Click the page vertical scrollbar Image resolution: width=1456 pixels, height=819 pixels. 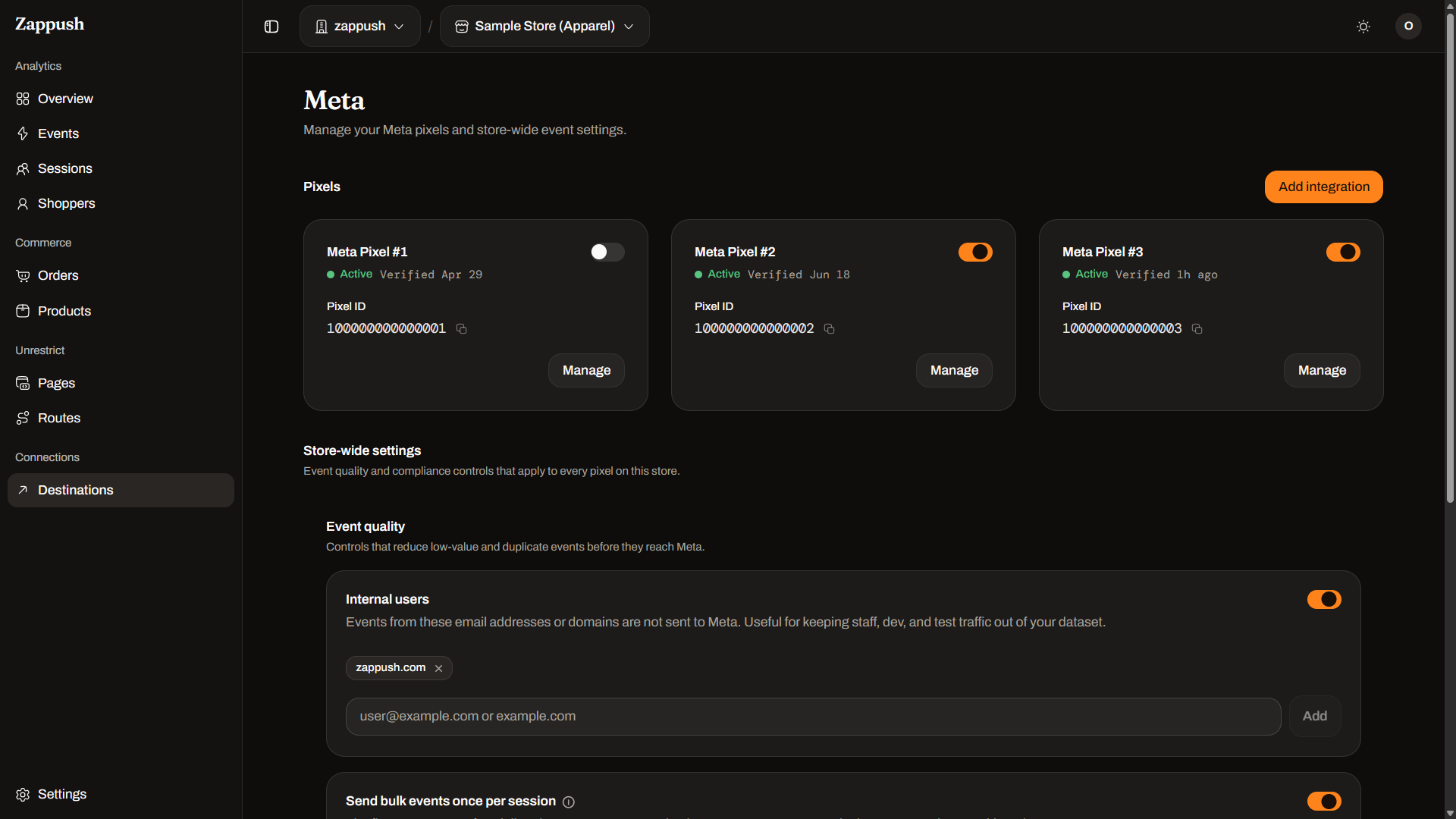pyautogui.click(x=1450, y=258)
